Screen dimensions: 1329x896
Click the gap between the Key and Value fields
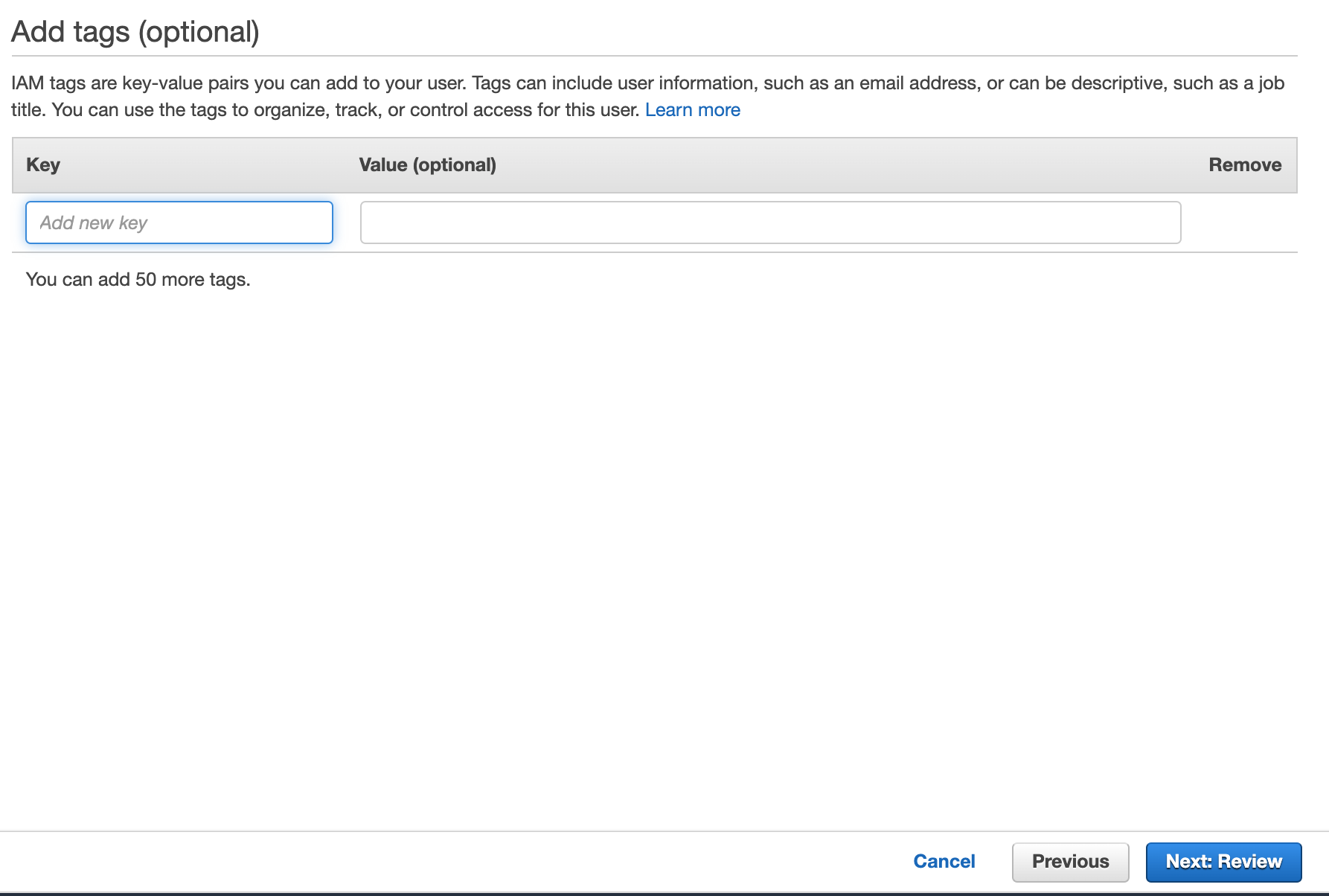(x=347, y=223)
